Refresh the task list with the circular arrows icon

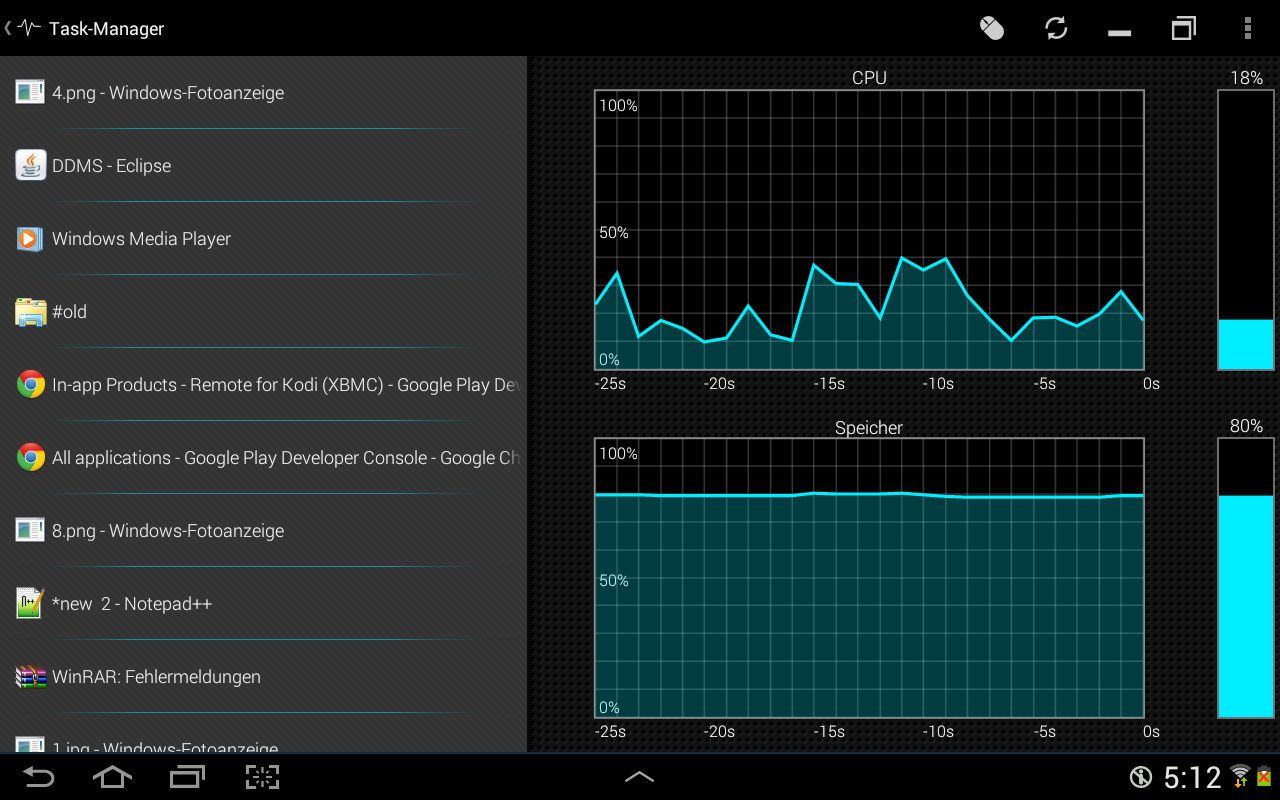pos(1056,28)
